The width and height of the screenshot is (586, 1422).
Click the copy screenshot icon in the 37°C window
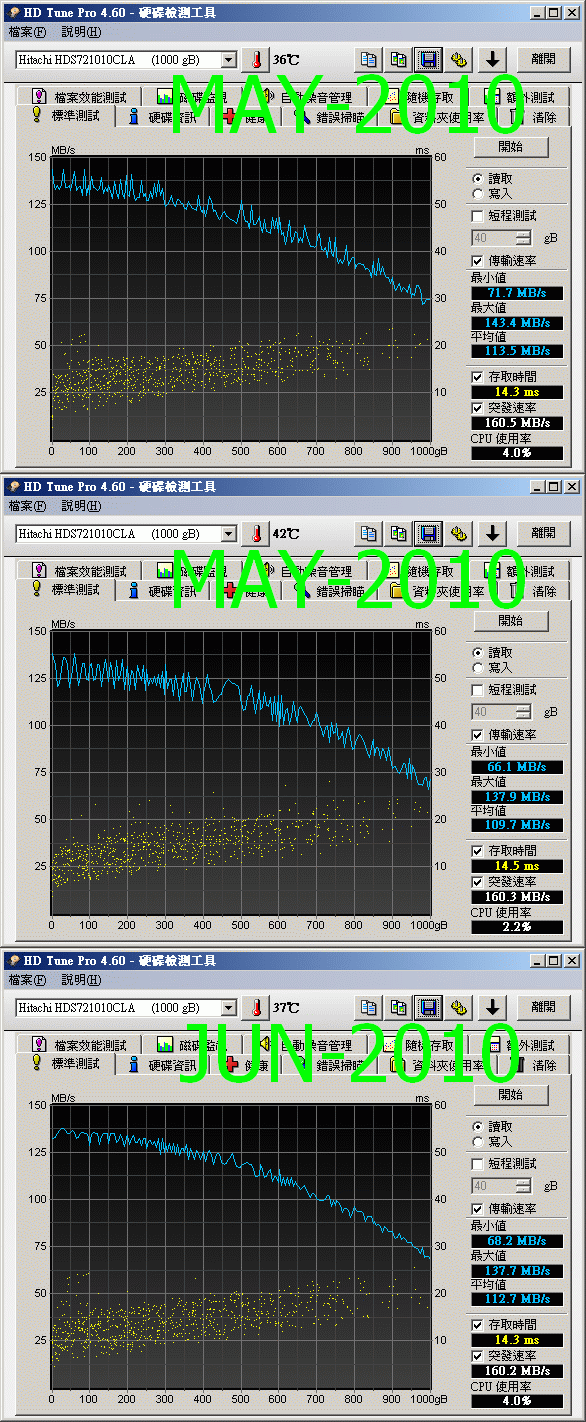point(399,1007)
